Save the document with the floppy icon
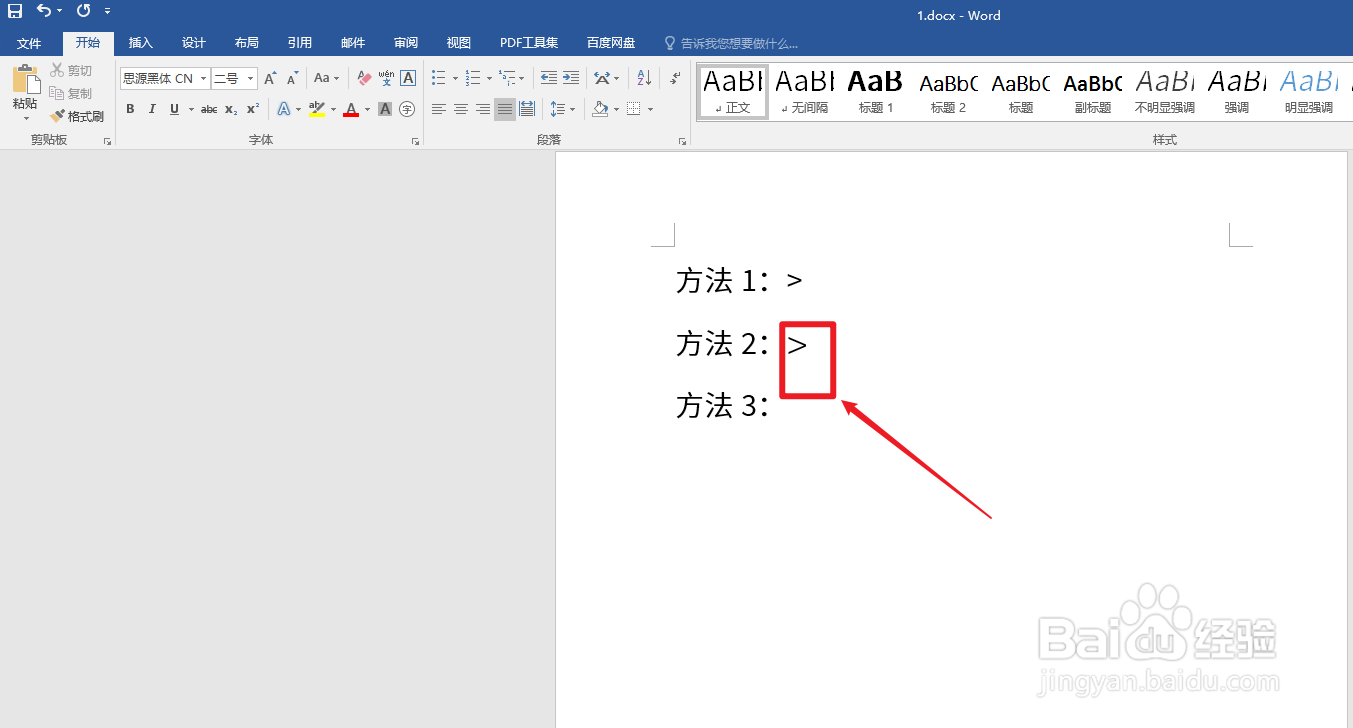Viewport: 1353px width, 728px height. (x=15, y=11)
